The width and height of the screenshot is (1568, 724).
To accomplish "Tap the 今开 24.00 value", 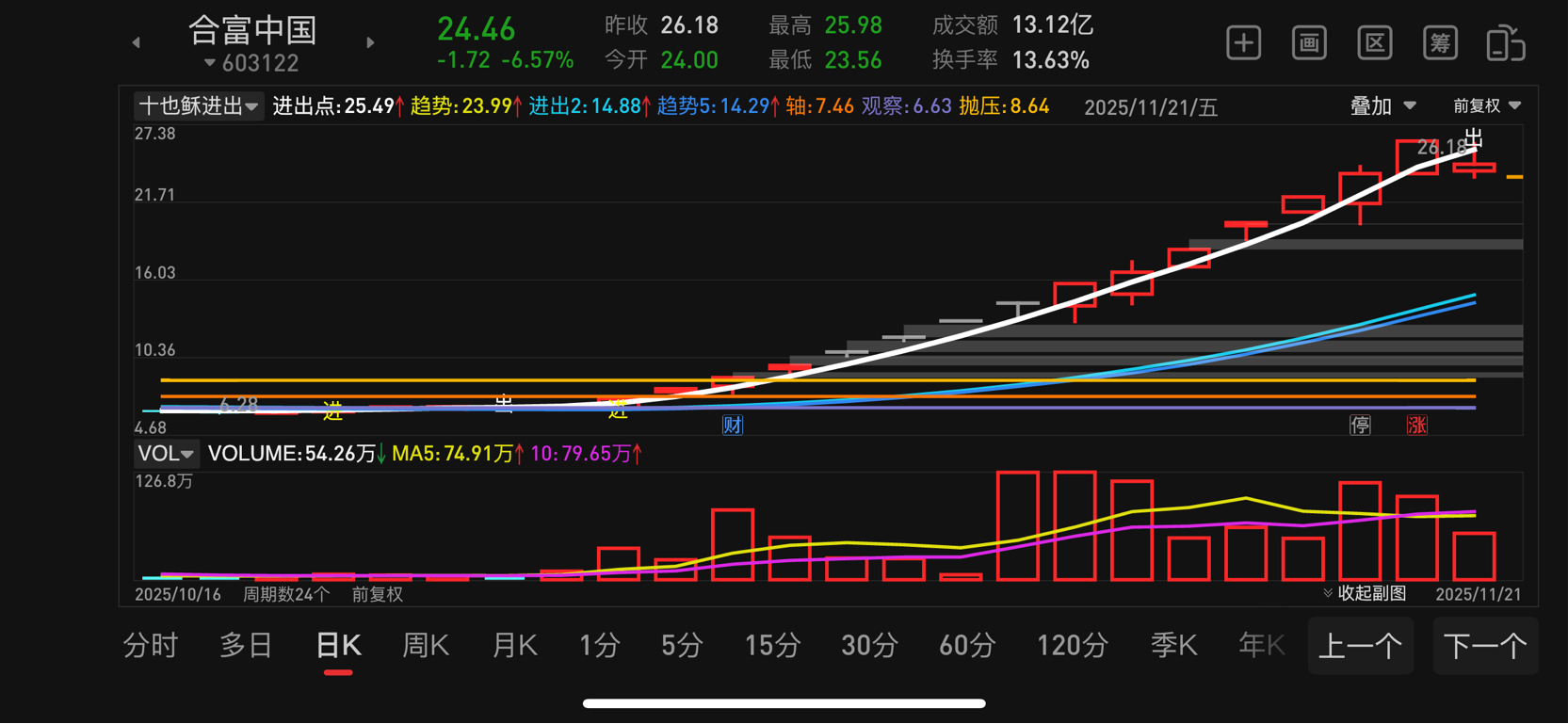I will (689, 60).
